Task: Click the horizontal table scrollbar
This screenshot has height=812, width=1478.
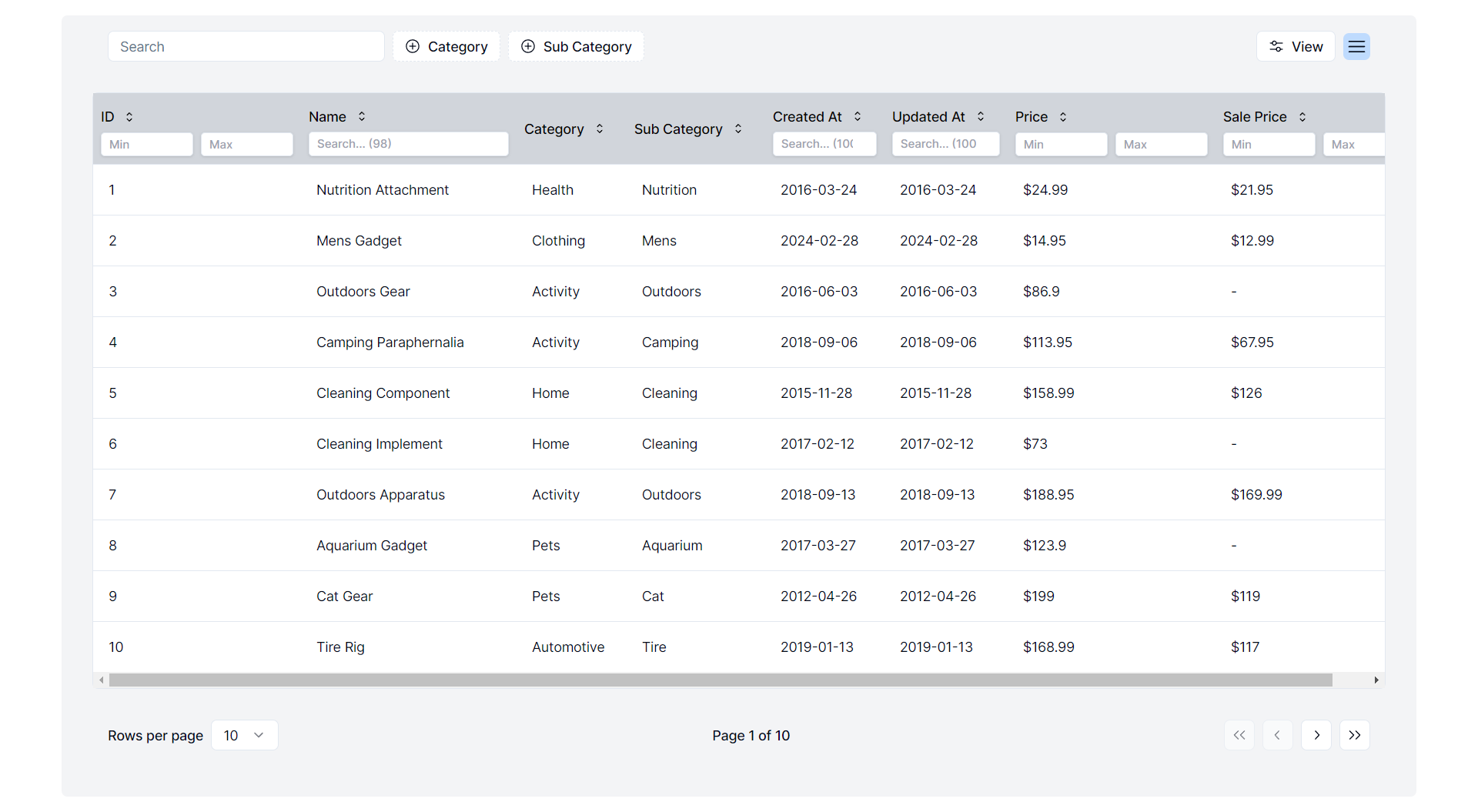Action: (720, 680)
